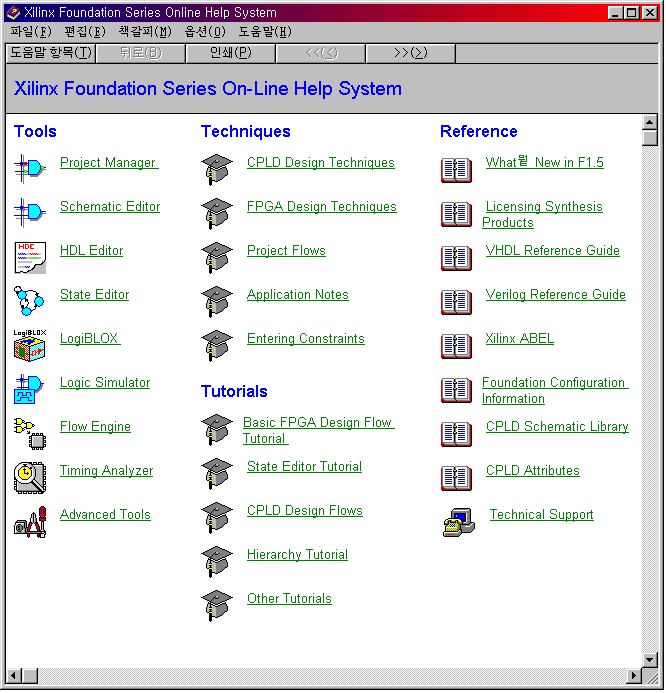Open the CPLD Design Flows link

[x=305, y=510]
